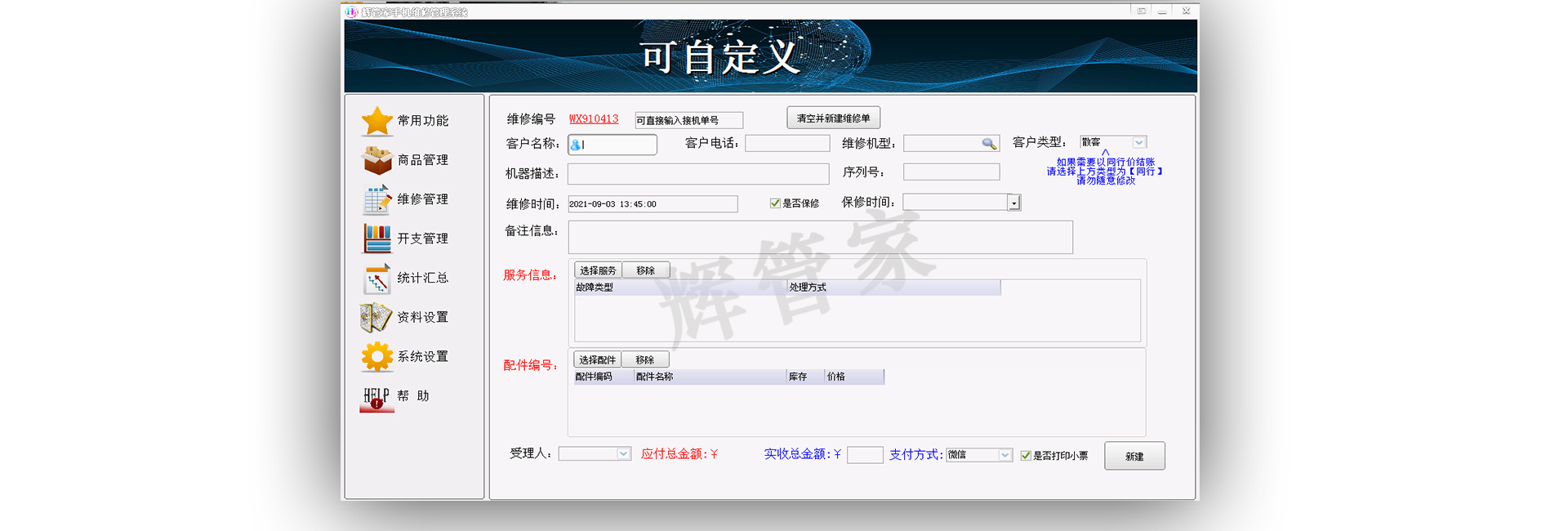Focus the 客户名称 input field
1568x531 pixels.
tap(612, 145)
